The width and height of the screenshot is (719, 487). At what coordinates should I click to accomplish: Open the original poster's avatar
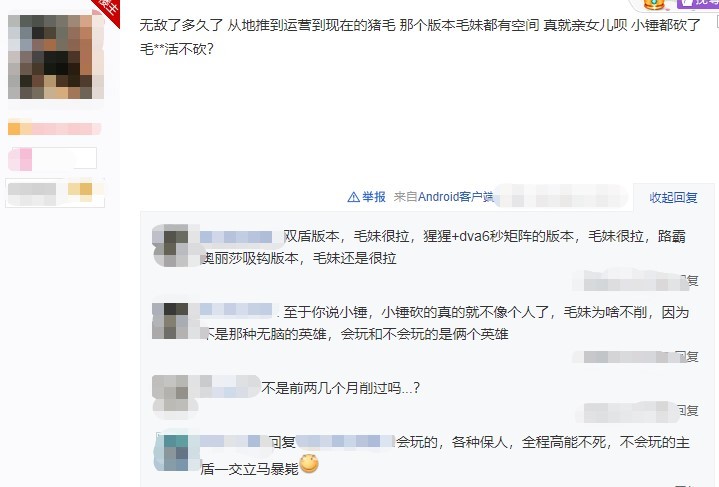[56, 57]
